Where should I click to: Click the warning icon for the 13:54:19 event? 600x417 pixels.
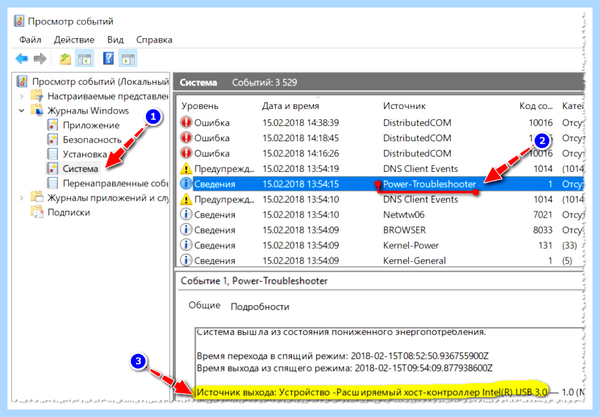coord(186,168)
